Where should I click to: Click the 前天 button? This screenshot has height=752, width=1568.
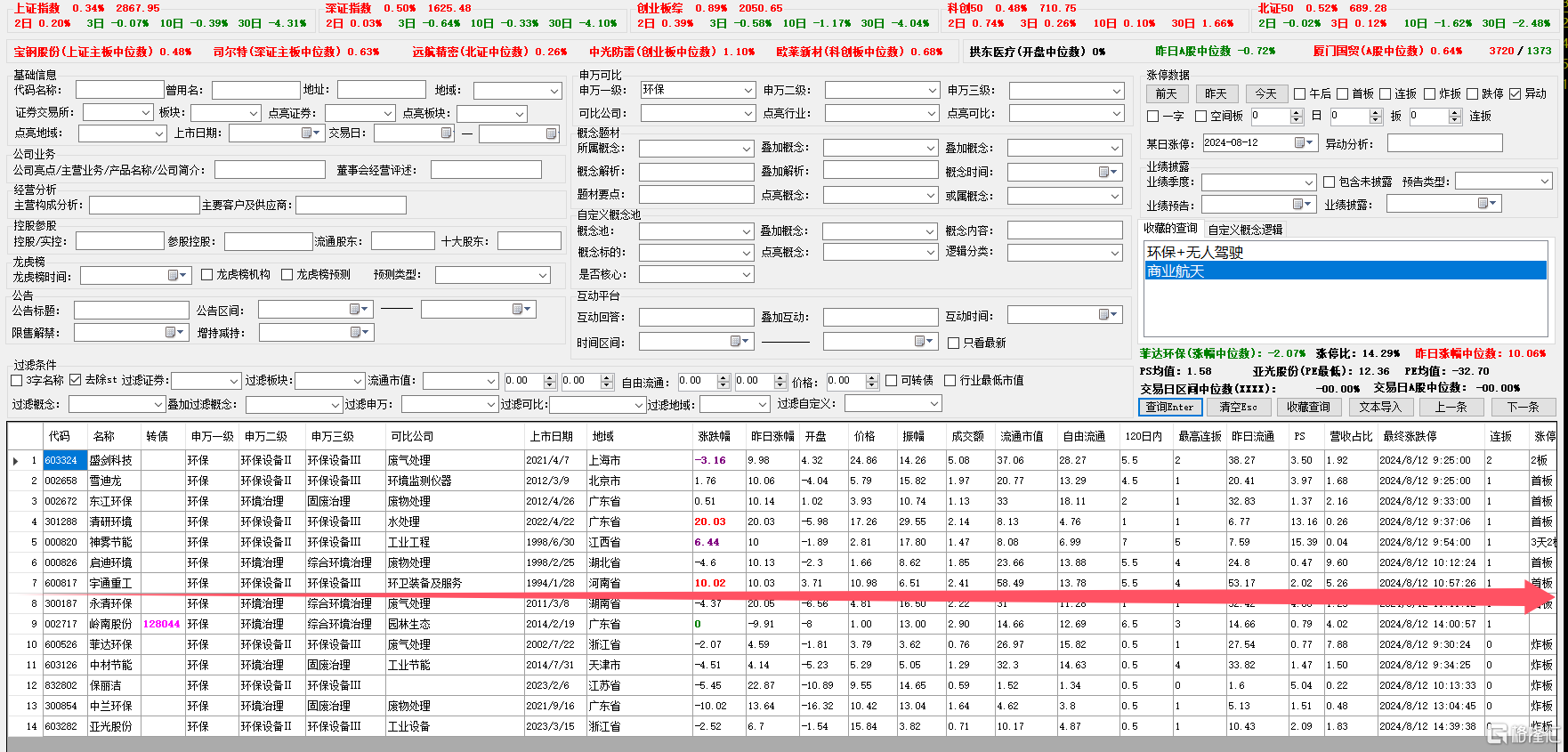pyautogui.click(x=1167, y=93)
